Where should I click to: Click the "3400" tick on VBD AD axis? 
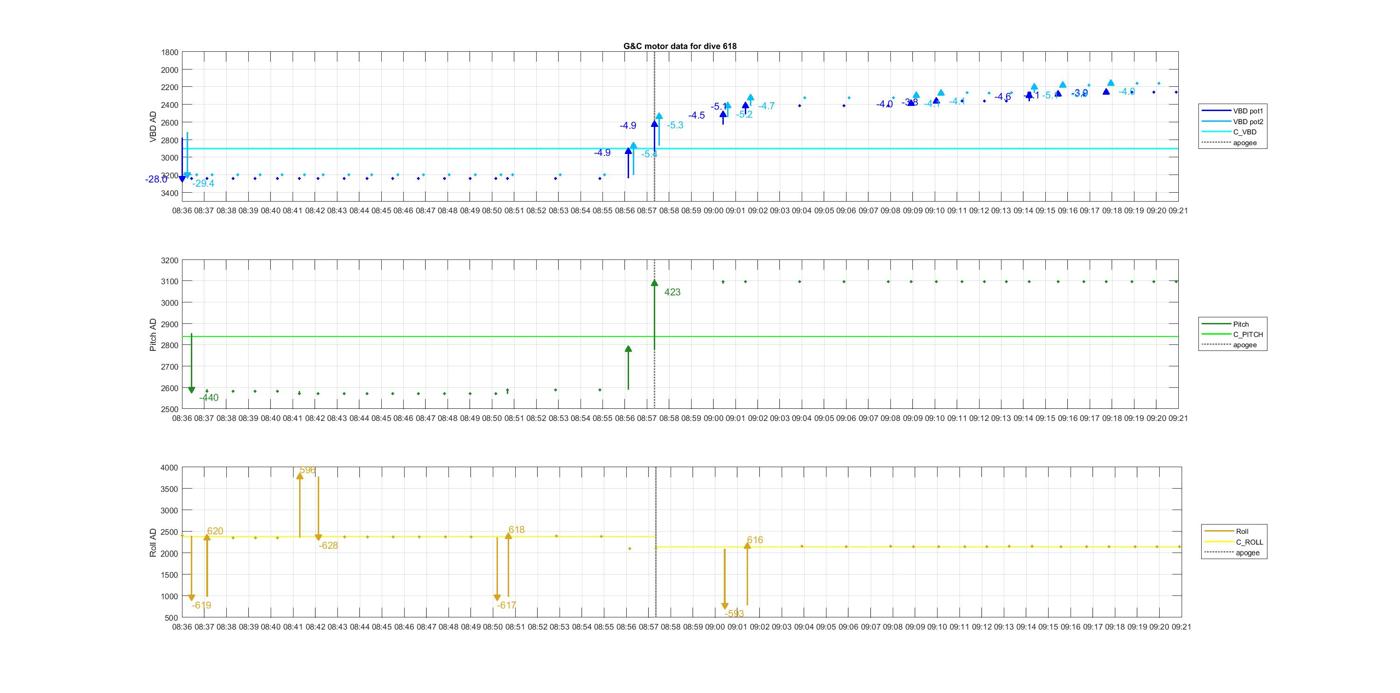[x=170, y=193]
